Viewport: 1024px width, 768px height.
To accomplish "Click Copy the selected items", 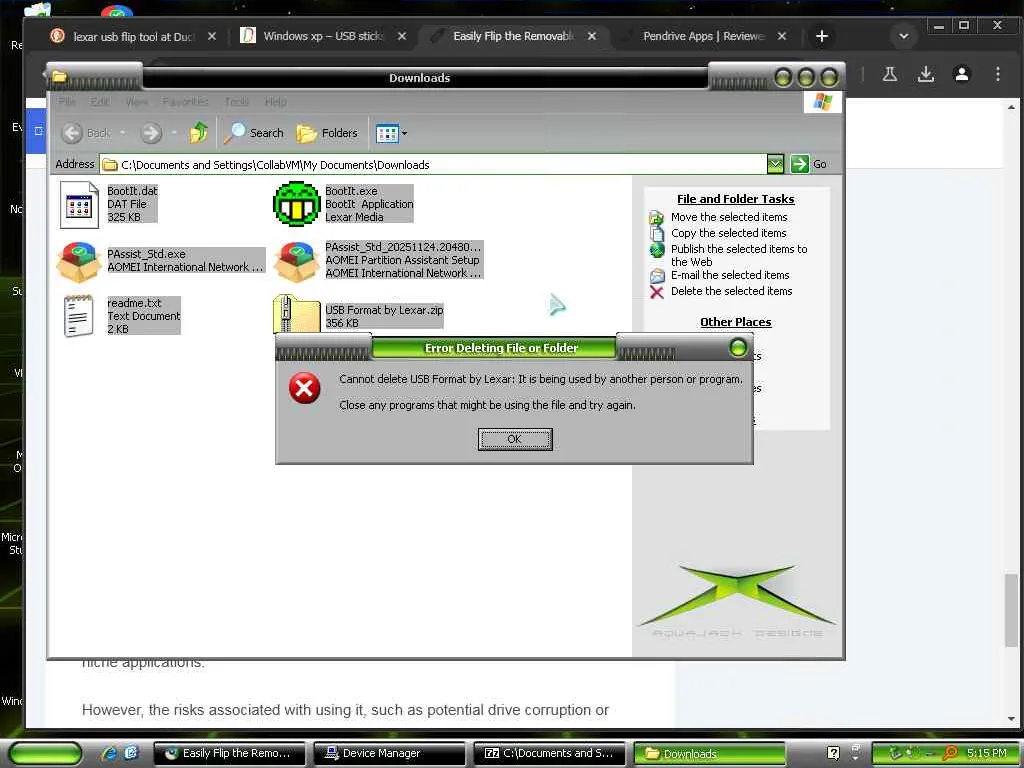I will (728, 233).
